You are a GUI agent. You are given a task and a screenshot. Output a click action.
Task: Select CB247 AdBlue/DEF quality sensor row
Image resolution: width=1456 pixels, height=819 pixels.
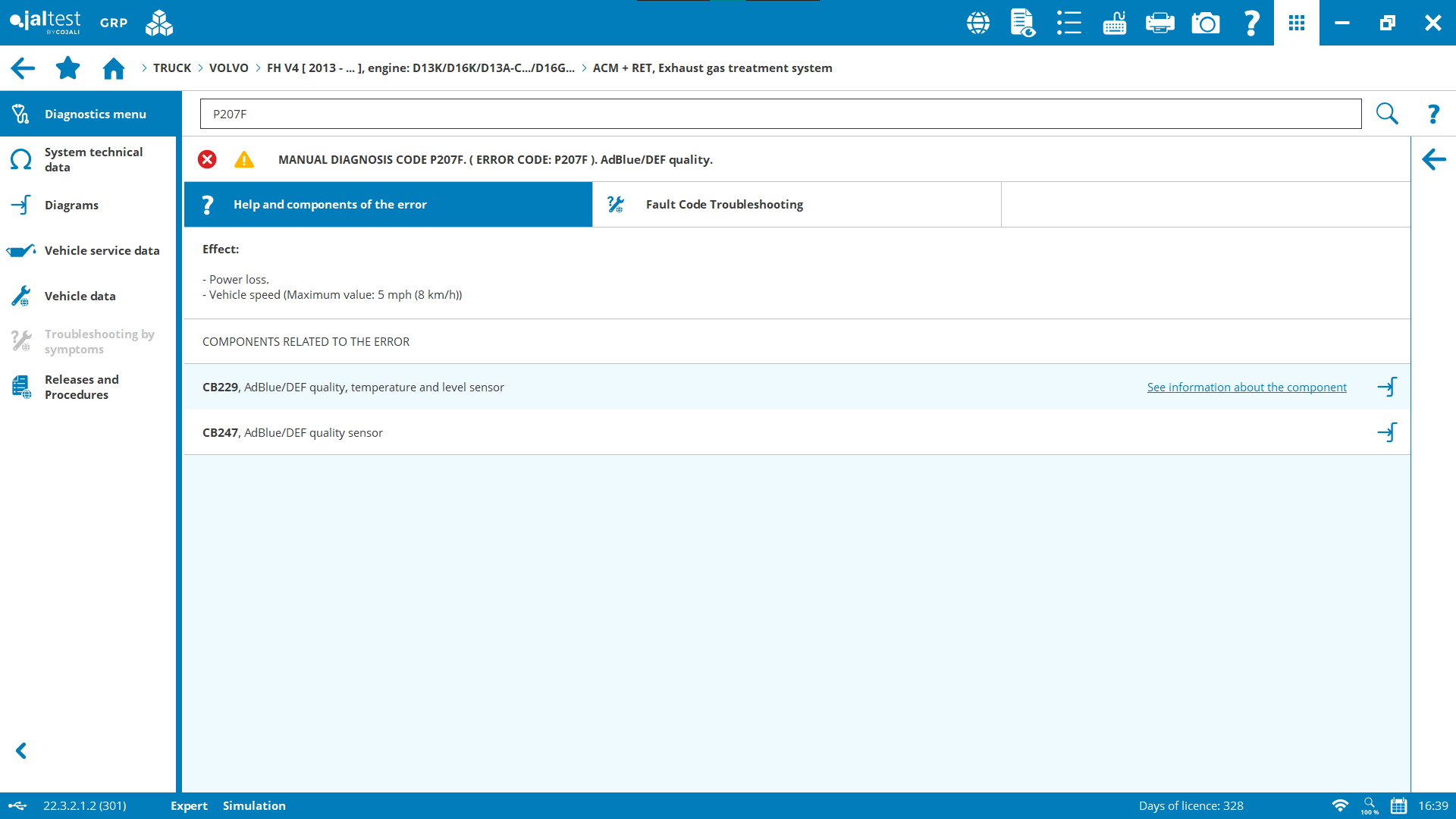[x=797, y=432]
